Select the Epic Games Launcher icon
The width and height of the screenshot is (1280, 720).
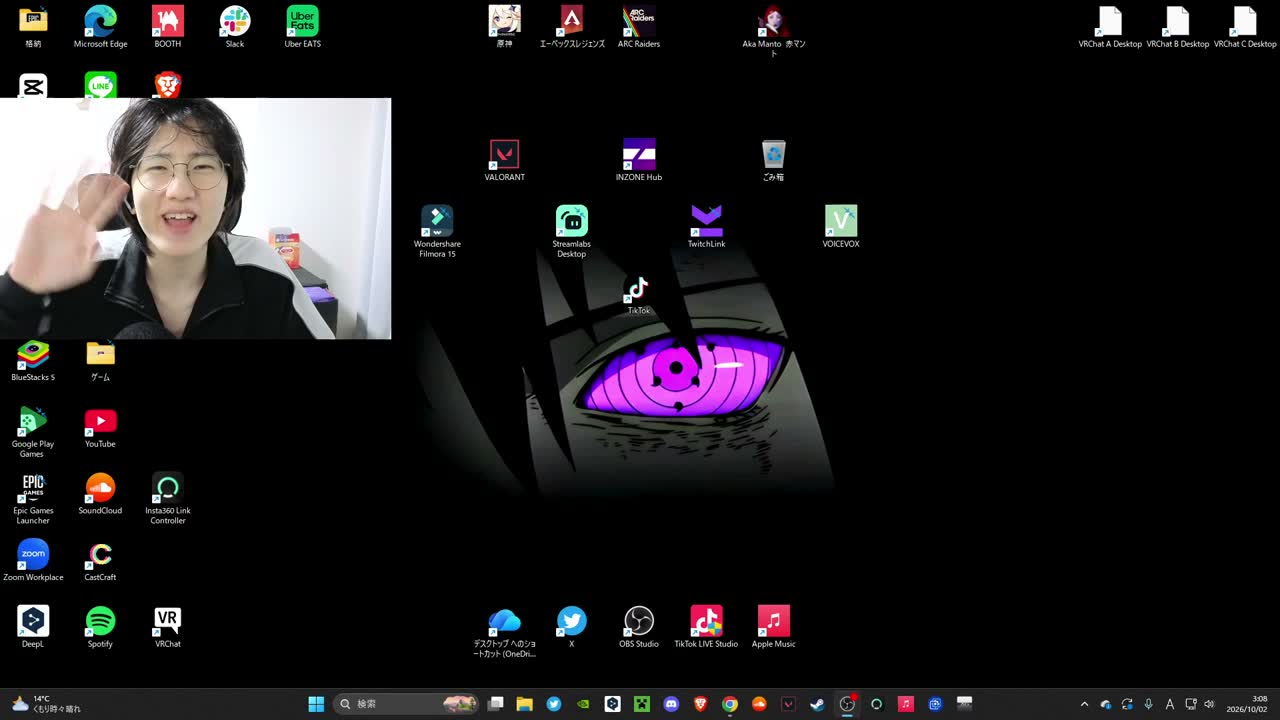(x=33, y=498)
